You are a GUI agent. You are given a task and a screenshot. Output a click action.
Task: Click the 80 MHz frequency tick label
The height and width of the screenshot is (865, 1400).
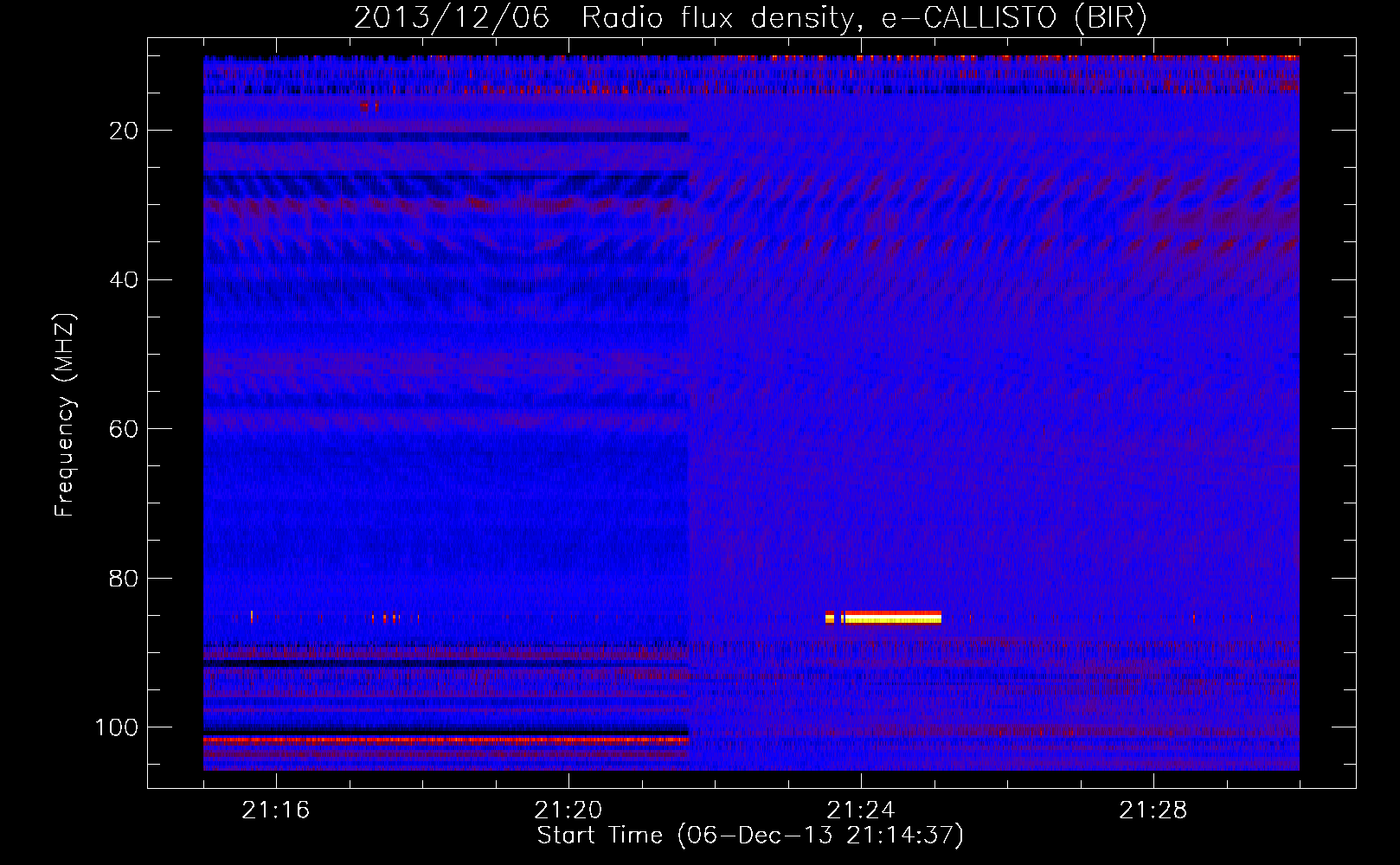click(125, 578)
